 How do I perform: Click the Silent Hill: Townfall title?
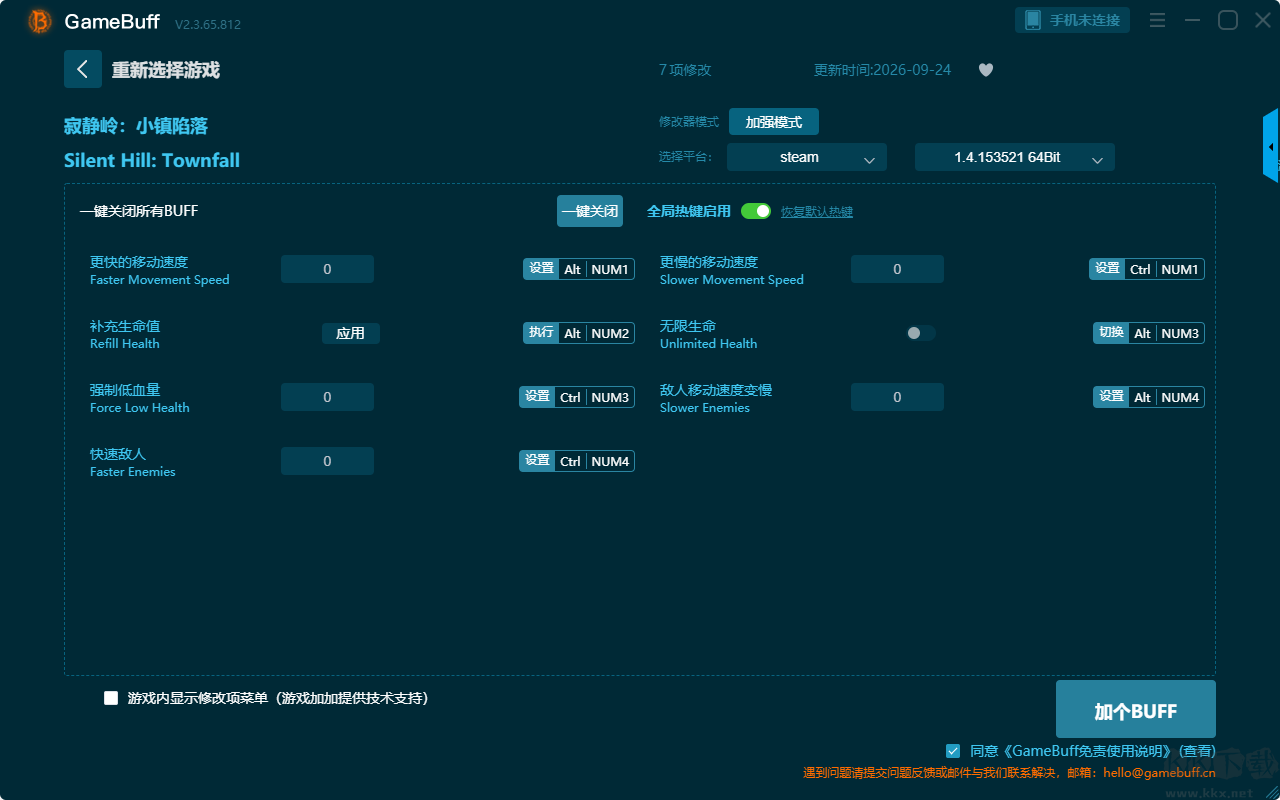click(152, 160)
